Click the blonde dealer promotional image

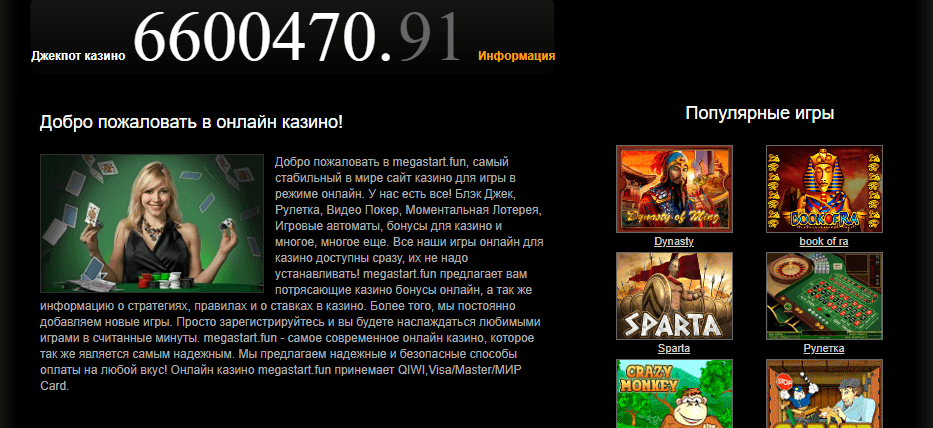[152, 223]
